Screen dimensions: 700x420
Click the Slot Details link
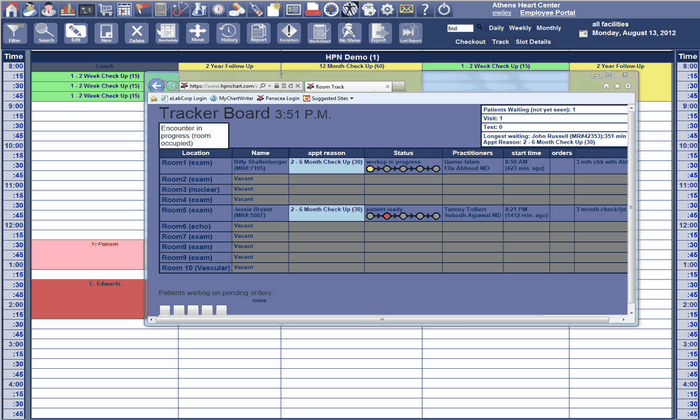[x=534, y=42]
